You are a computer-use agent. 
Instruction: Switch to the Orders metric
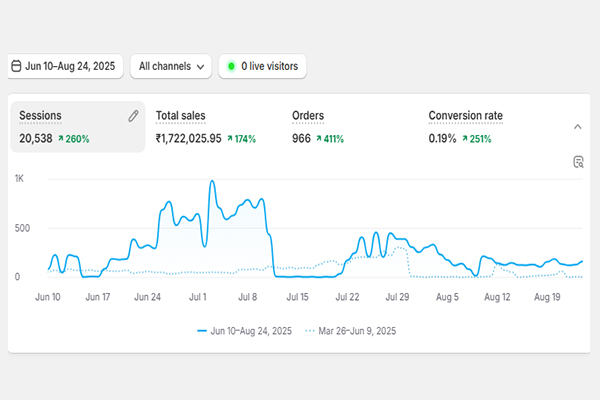(309, 117)
